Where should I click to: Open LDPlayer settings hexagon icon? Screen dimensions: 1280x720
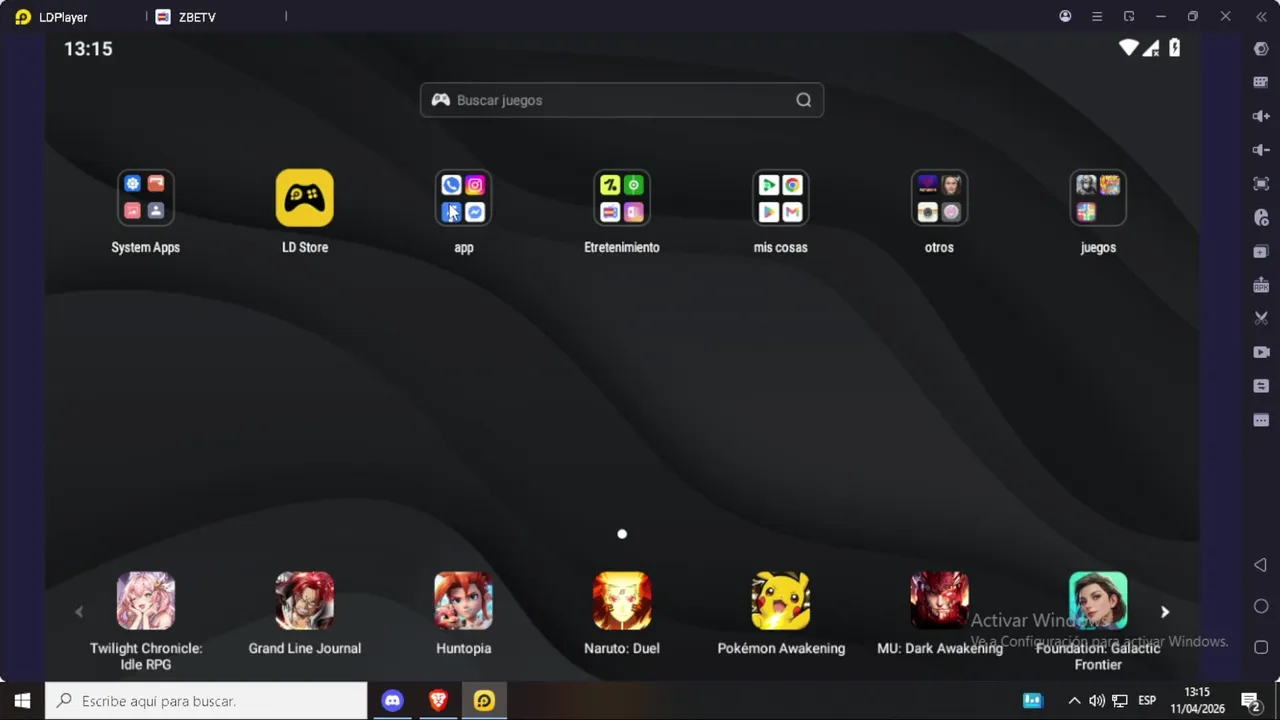(x=1261, y=49)
